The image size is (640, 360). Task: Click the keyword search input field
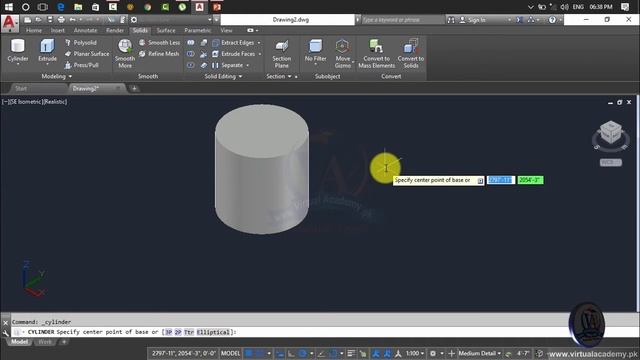pyautogui.click(x=402, y=20)
